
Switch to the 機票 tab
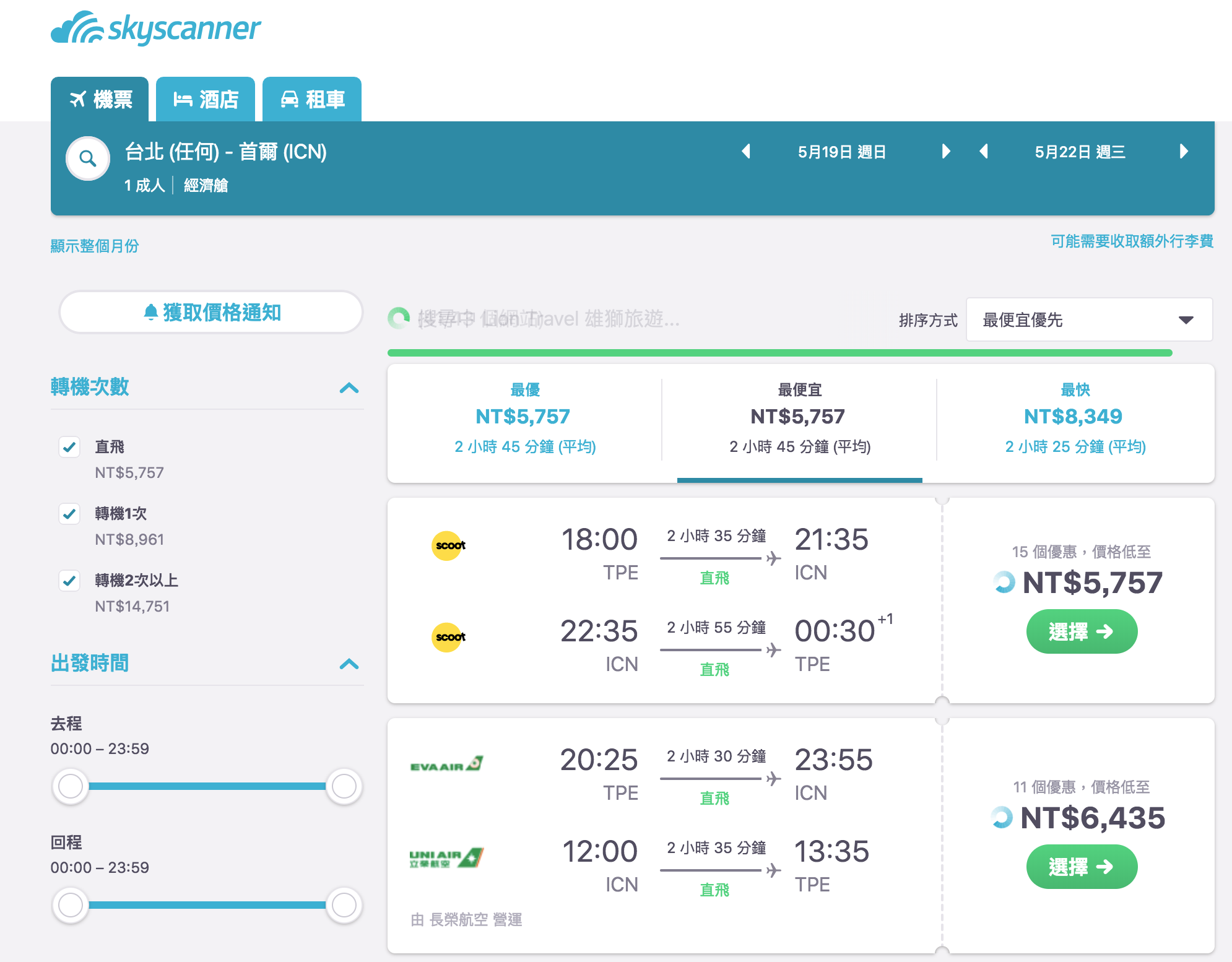point(100,99)
